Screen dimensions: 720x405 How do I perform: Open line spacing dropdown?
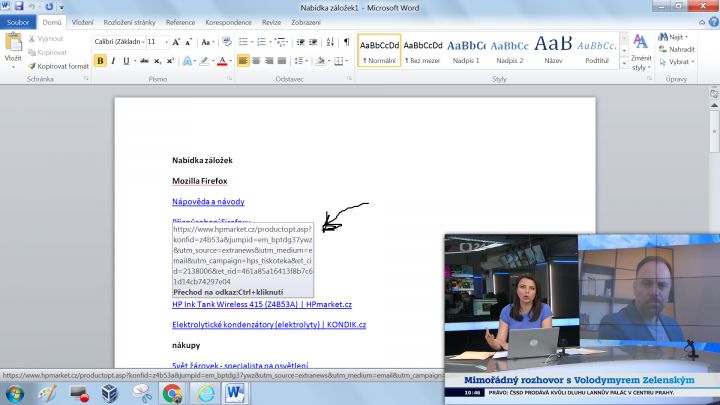point(300,61)
